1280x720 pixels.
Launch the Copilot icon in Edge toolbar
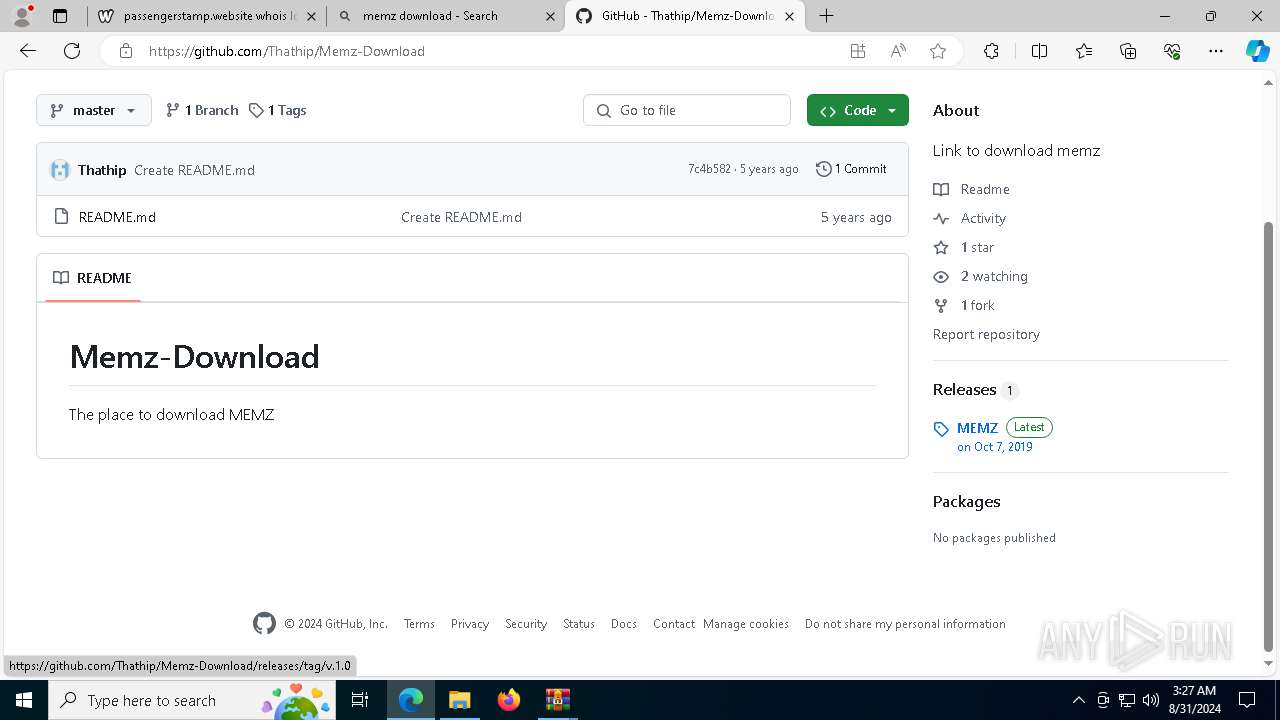point(1257,51)
